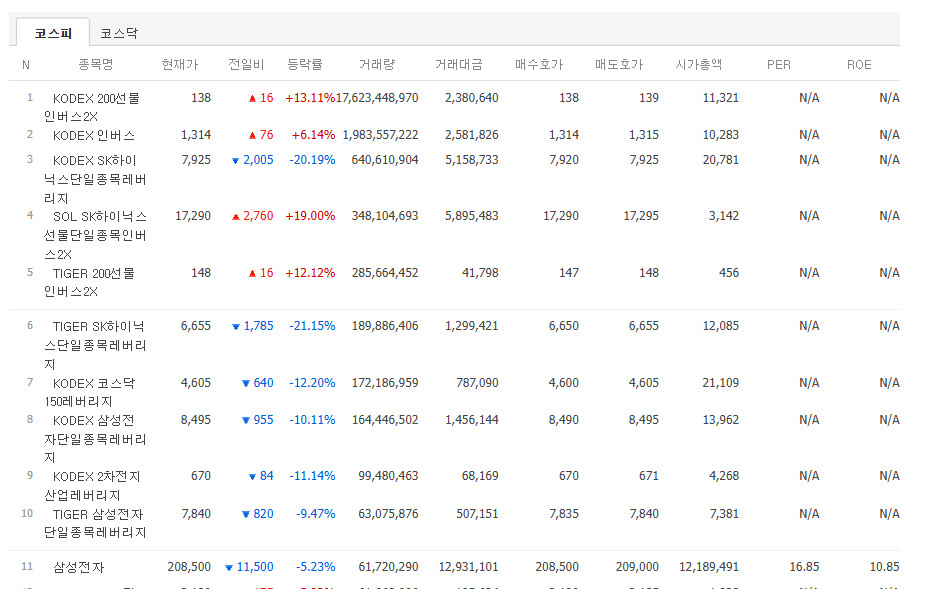Click change rate +6.14%
This screenshot has height=589, width=931.
(314, 135)
